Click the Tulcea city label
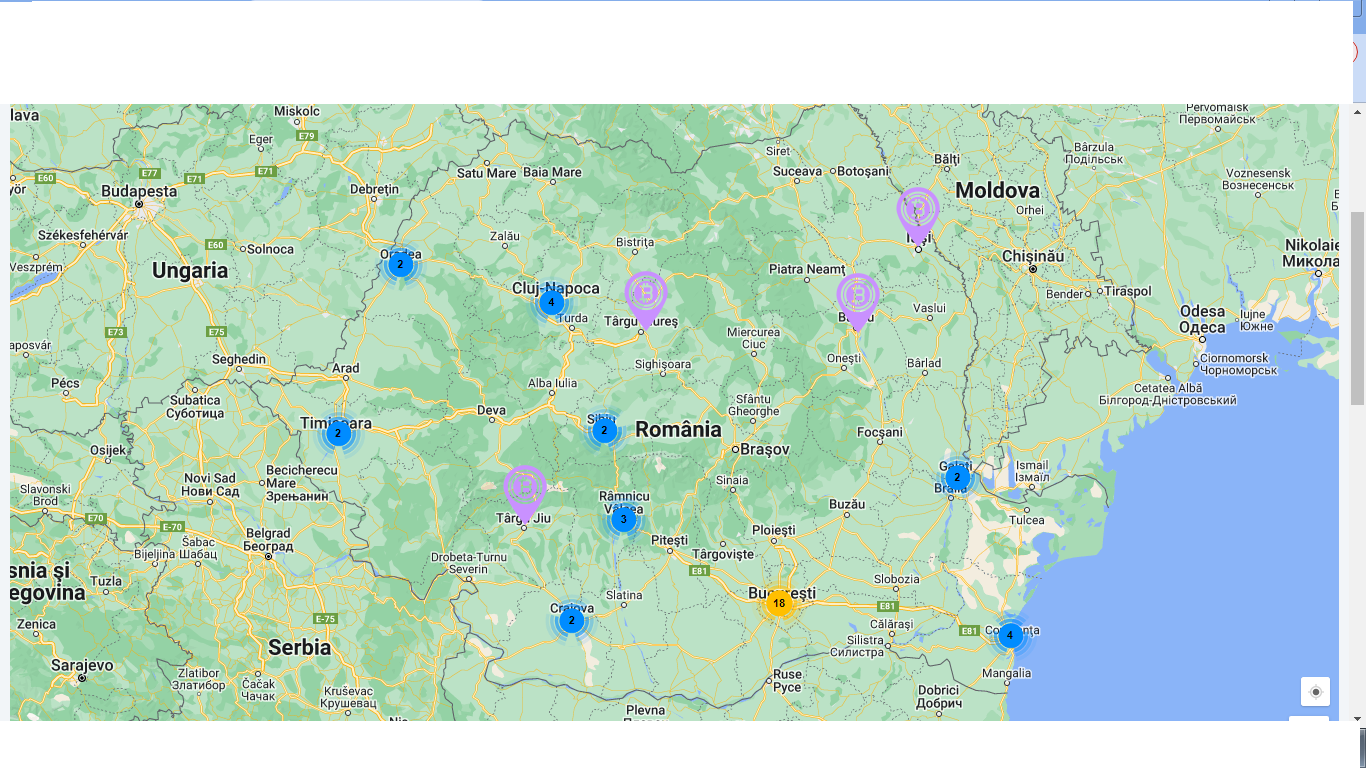Image resolution: width=1366 pixels, height=768 pixels. pos(1027,519)
